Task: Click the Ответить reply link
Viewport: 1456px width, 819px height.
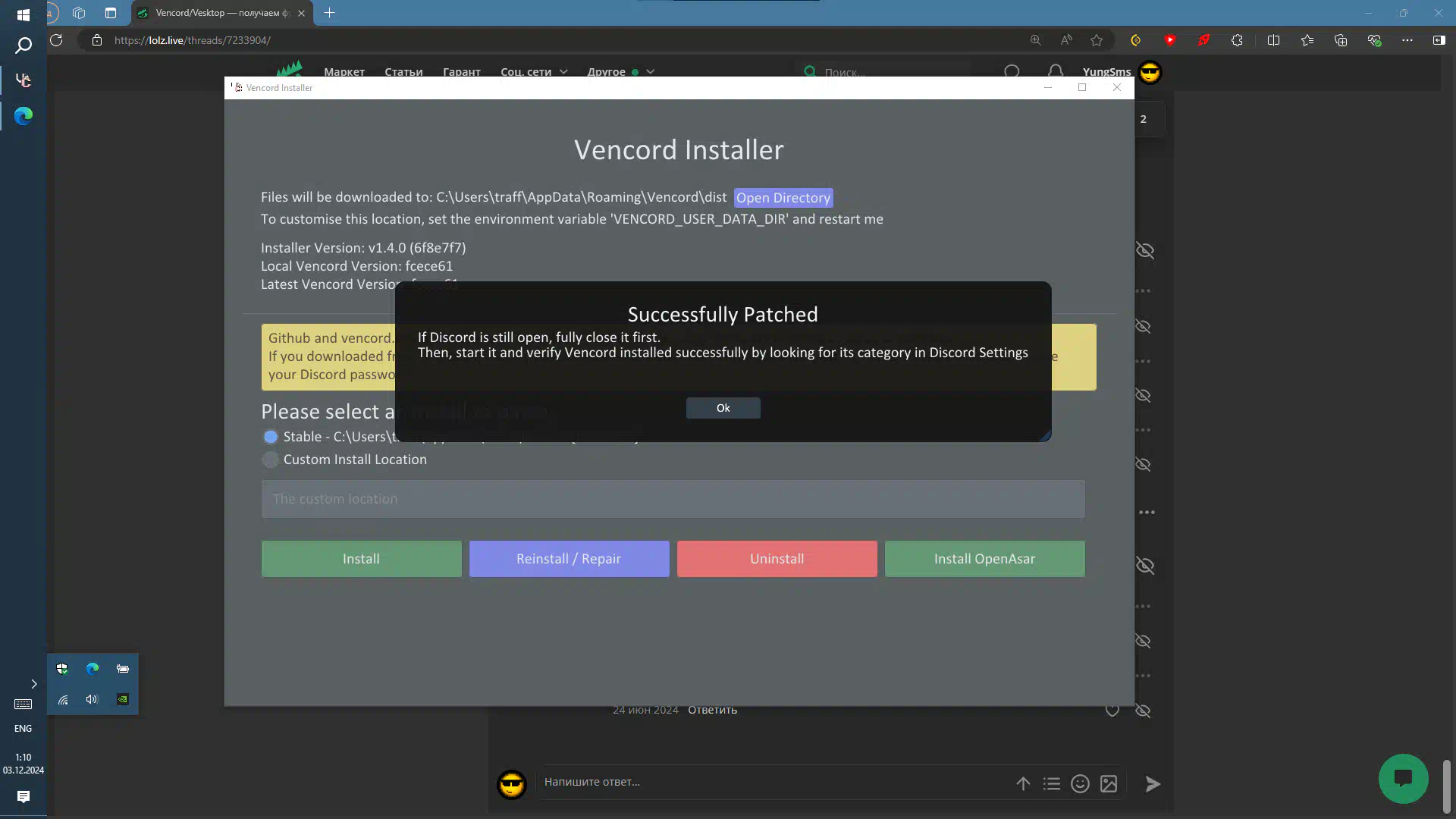Action: pos(712,710)
